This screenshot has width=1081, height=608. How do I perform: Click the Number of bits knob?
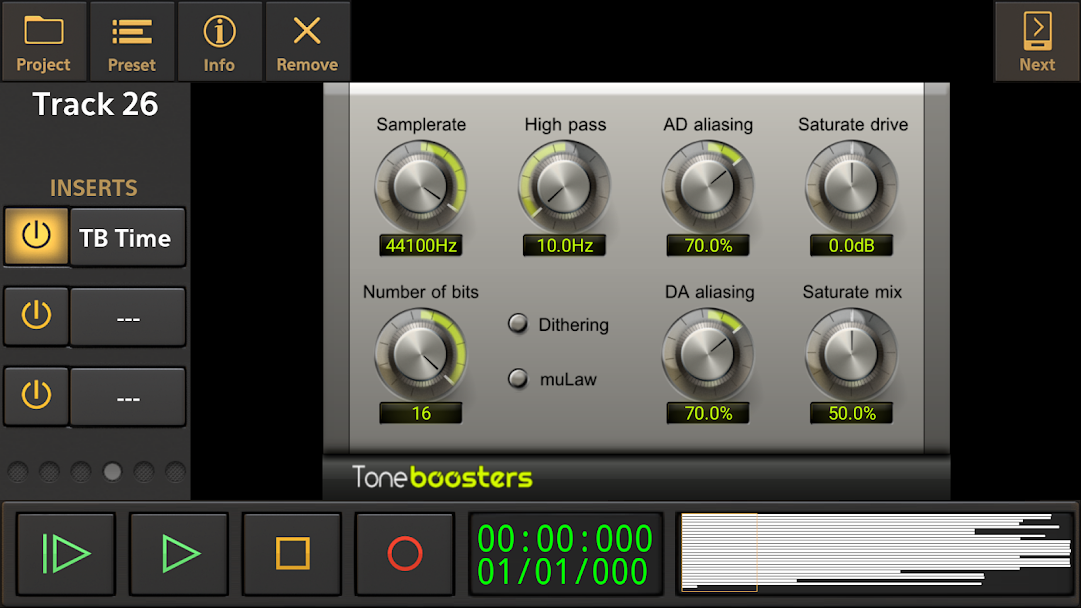pyautogui.click(x=421, y=354)
